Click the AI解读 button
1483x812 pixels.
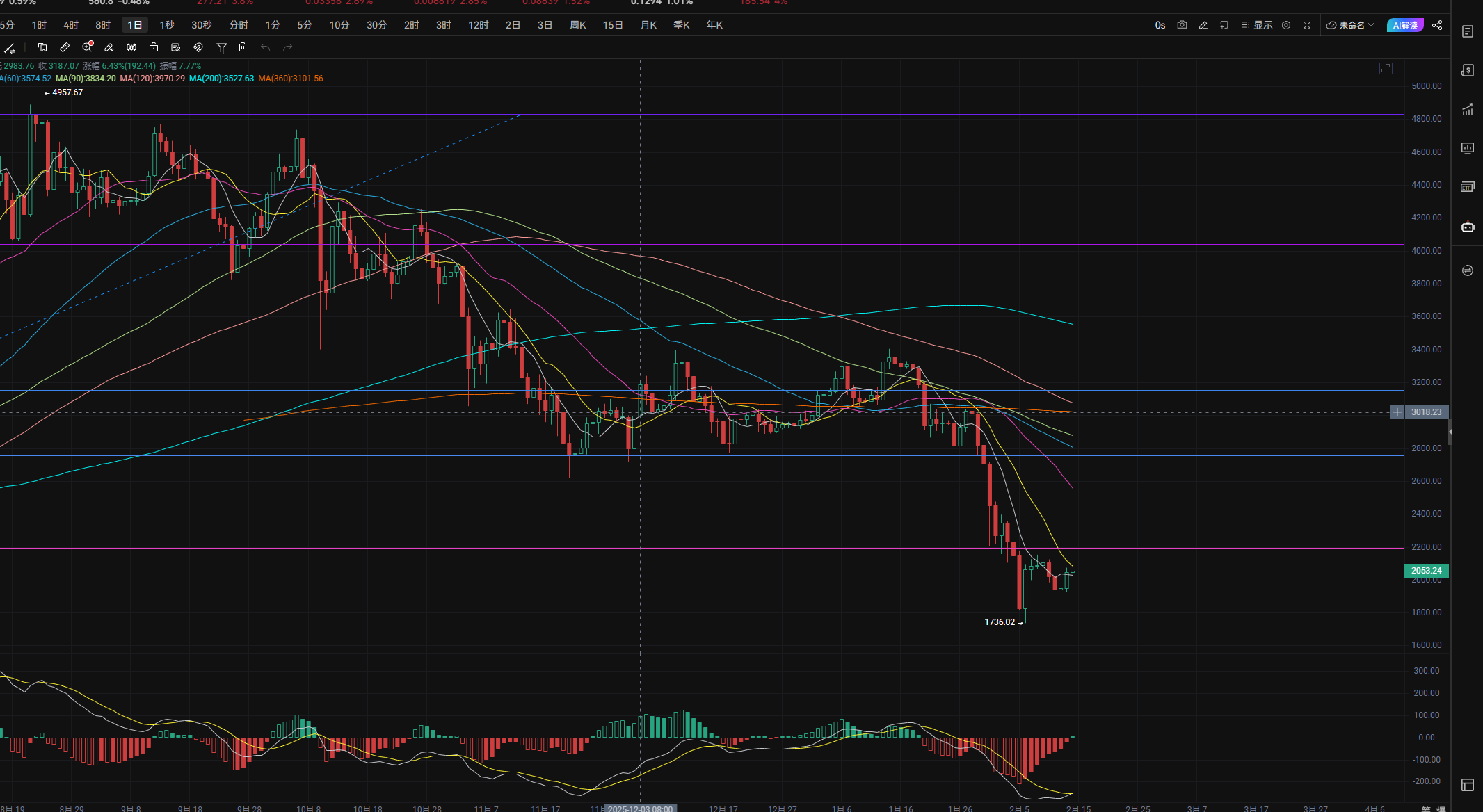click(1404, 25)
